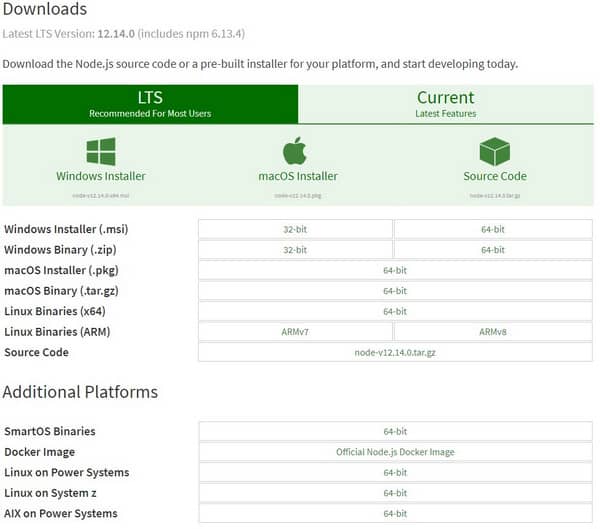This screenshot has height=529, width=600.
Task: Click the 'macOS Installer (.pkg)' row label
Action: tap(61, 270)
